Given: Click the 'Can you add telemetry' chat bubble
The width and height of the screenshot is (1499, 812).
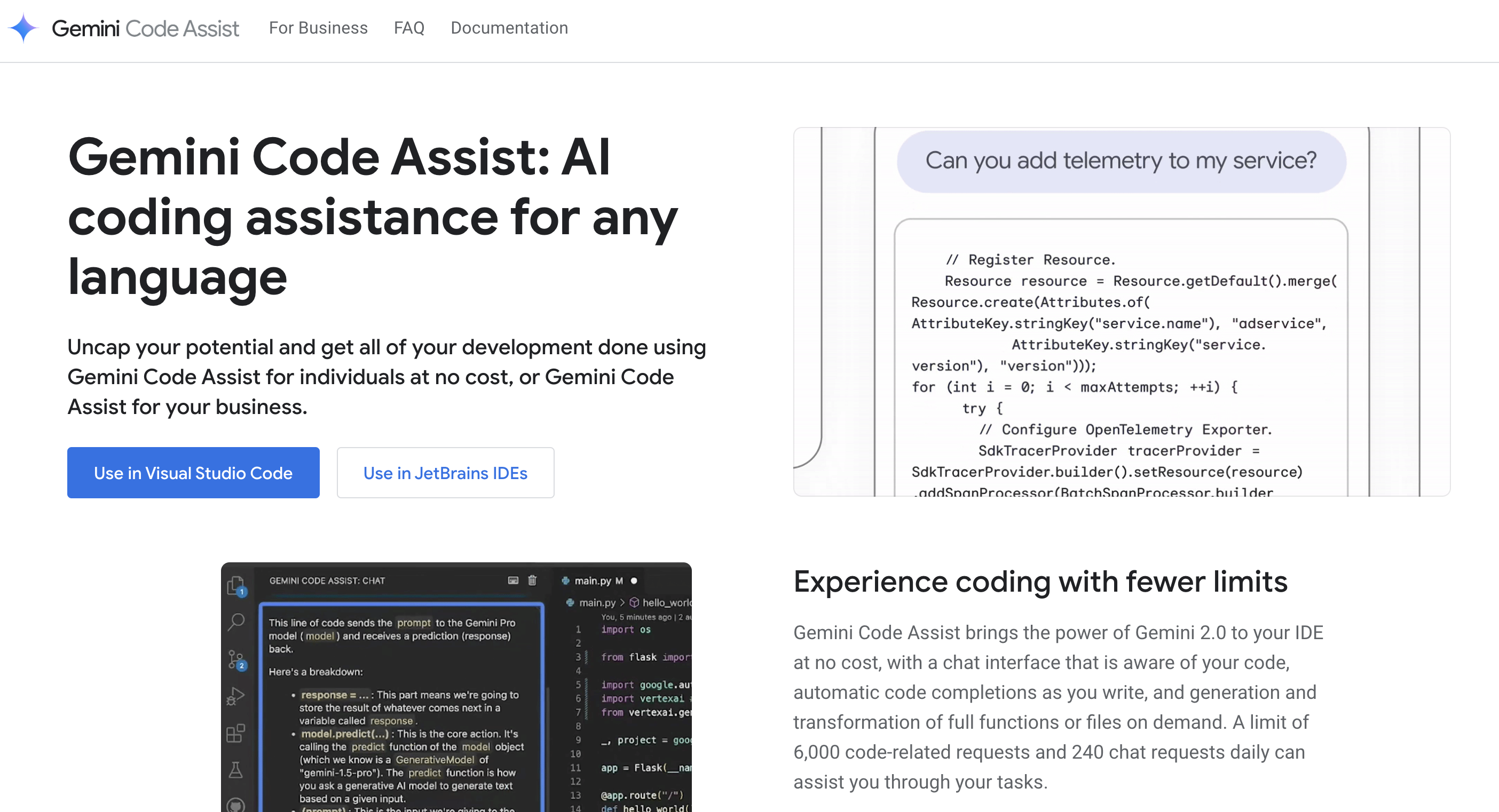Looking at the screenshot, I should pyautogui.click(x=1122, y=161).
